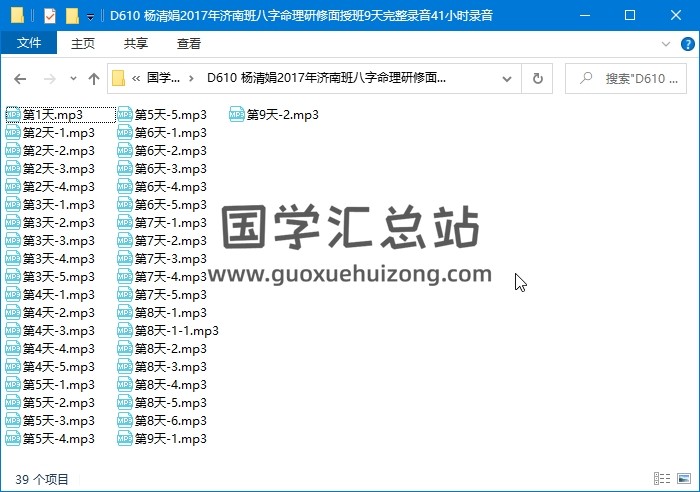Open the Customize Quick Access Toolbar dropdown

point(90,17)
